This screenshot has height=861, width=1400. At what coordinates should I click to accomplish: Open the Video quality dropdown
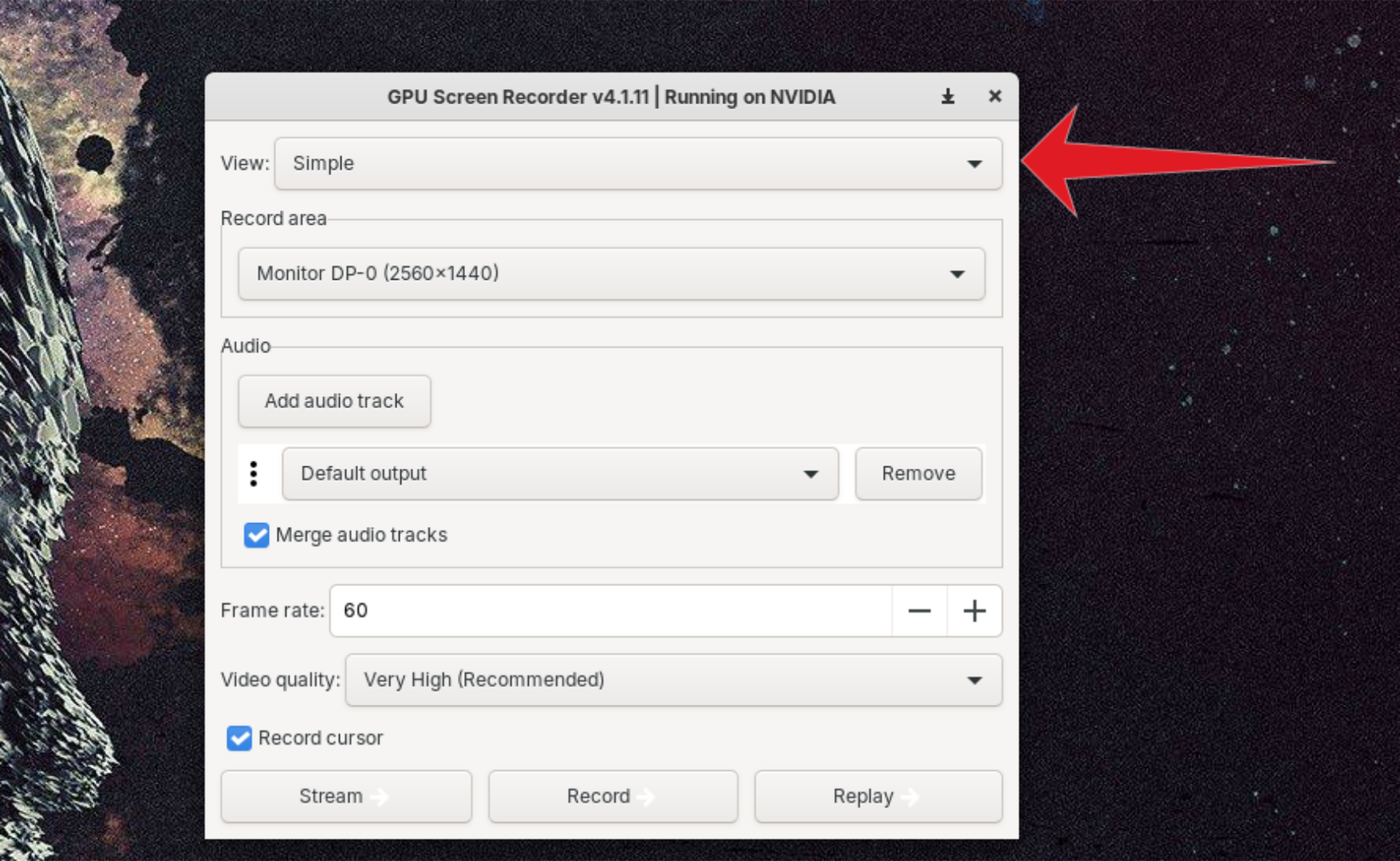tap(673, 679)
